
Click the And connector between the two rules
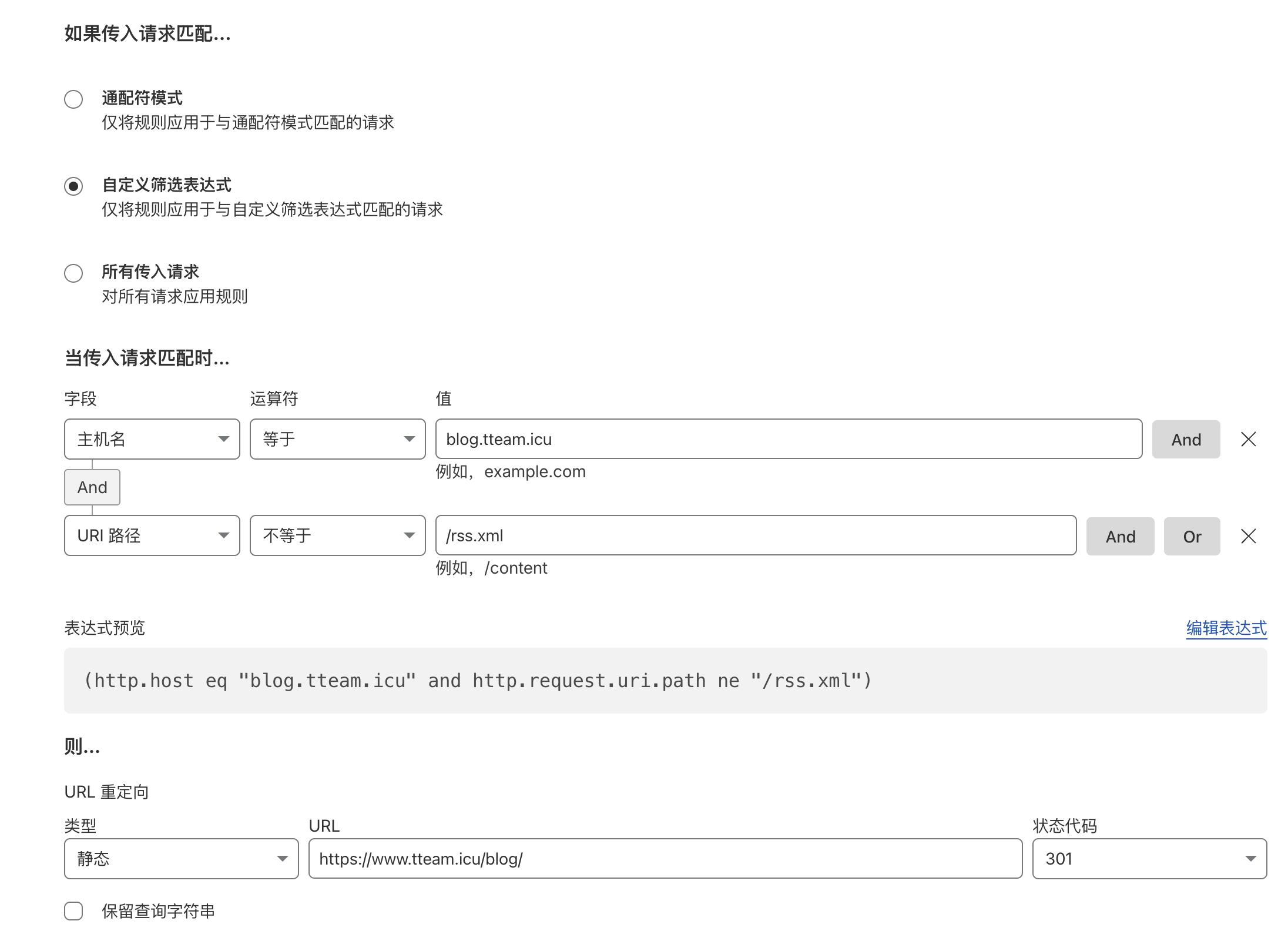point(92,487)
